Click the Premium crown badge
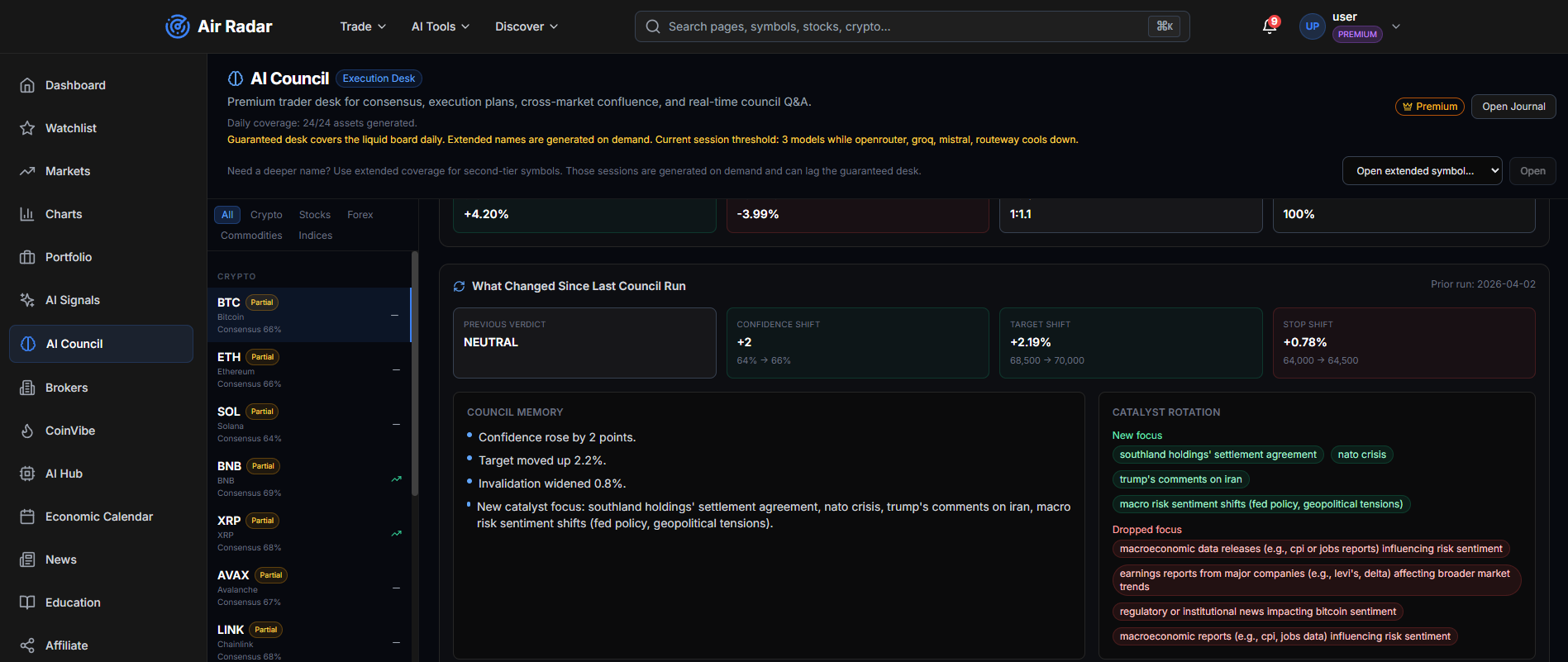This screenshot has width=1568, height=662. pyautogui.click(x=1430, y=107)
